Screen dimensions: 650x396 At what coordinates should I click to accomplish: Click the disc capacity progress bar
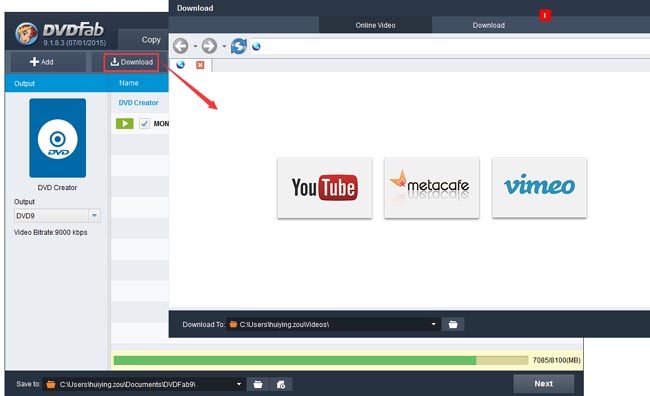click(x=321, y=360)
